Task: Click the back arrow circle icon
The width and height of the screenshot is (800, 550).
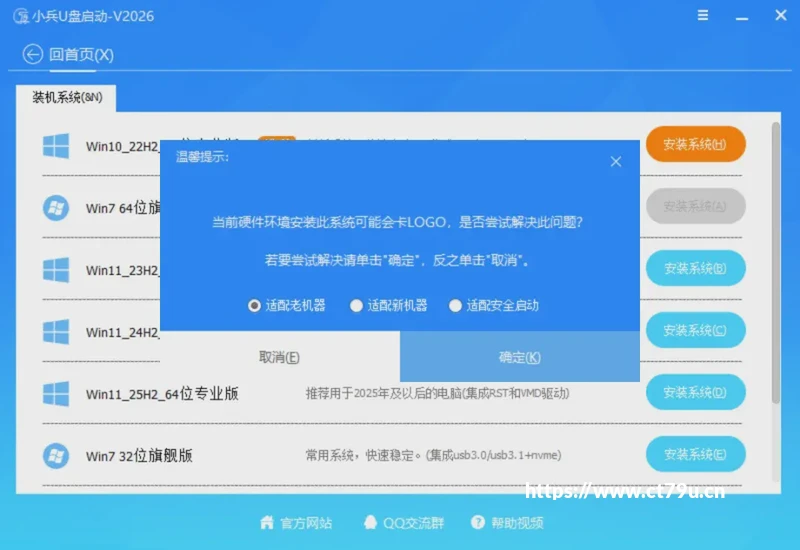Action: (x=33, y=54)
